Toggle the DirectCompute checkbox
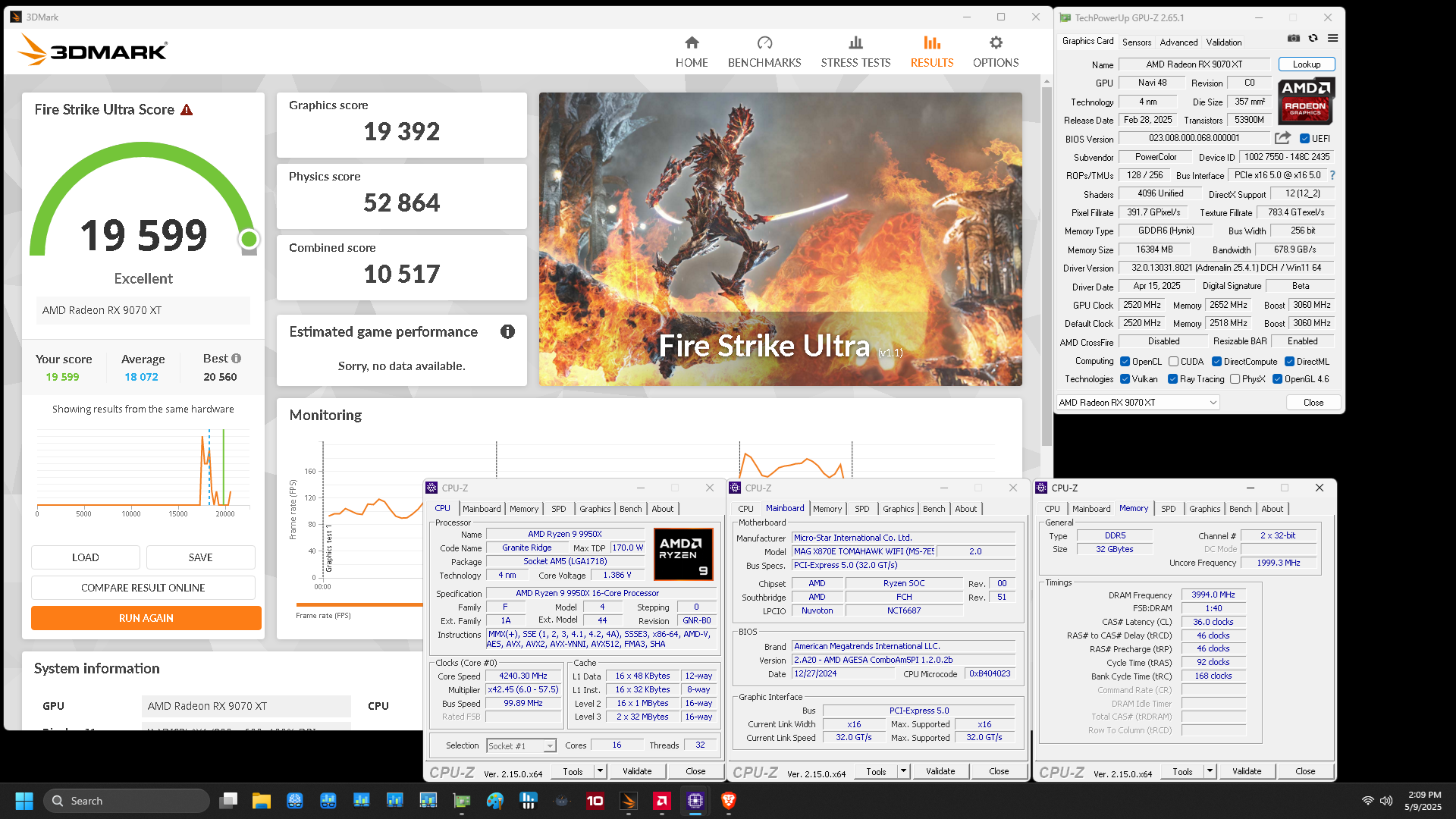The image size is (1456, 819). 1216,362
